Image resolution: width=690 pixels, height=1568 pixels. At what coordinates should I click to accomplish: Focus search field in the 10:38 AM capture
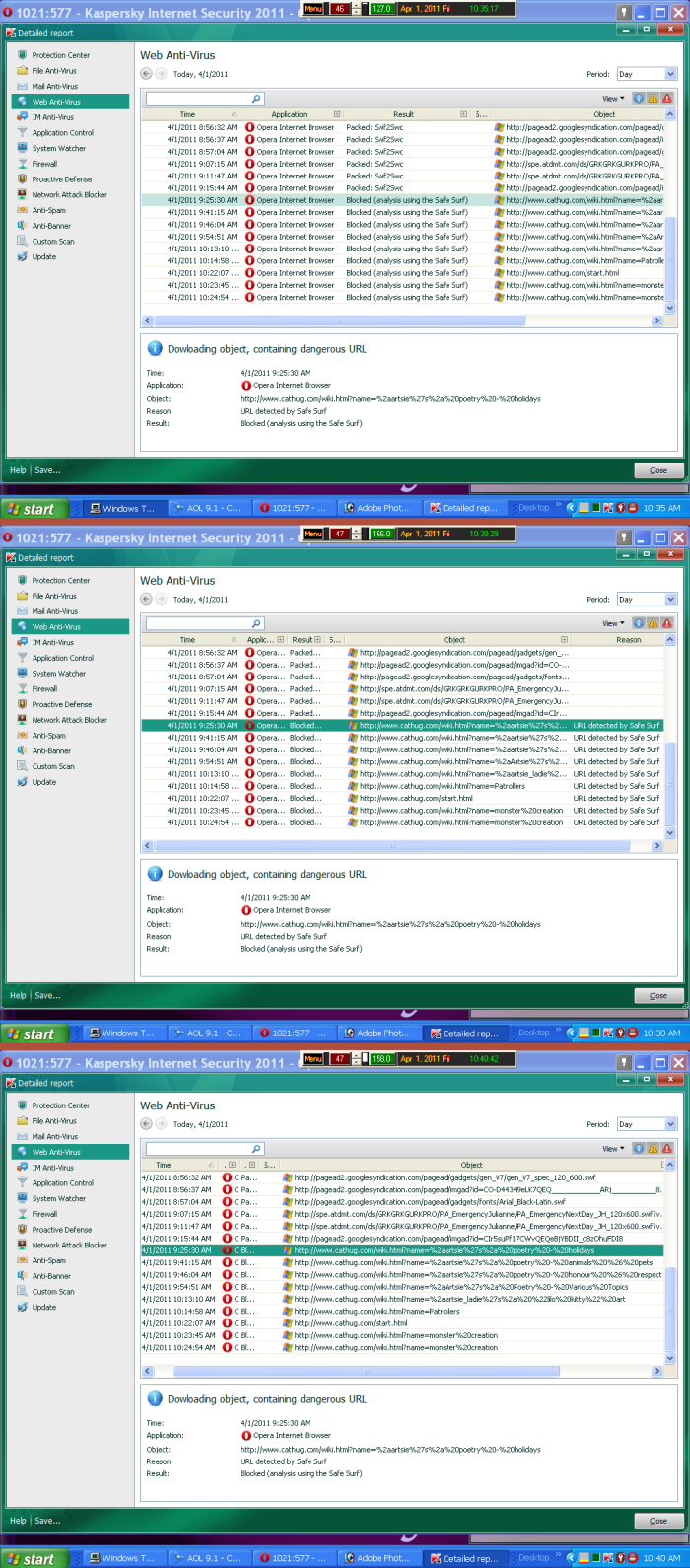[205, 623]
